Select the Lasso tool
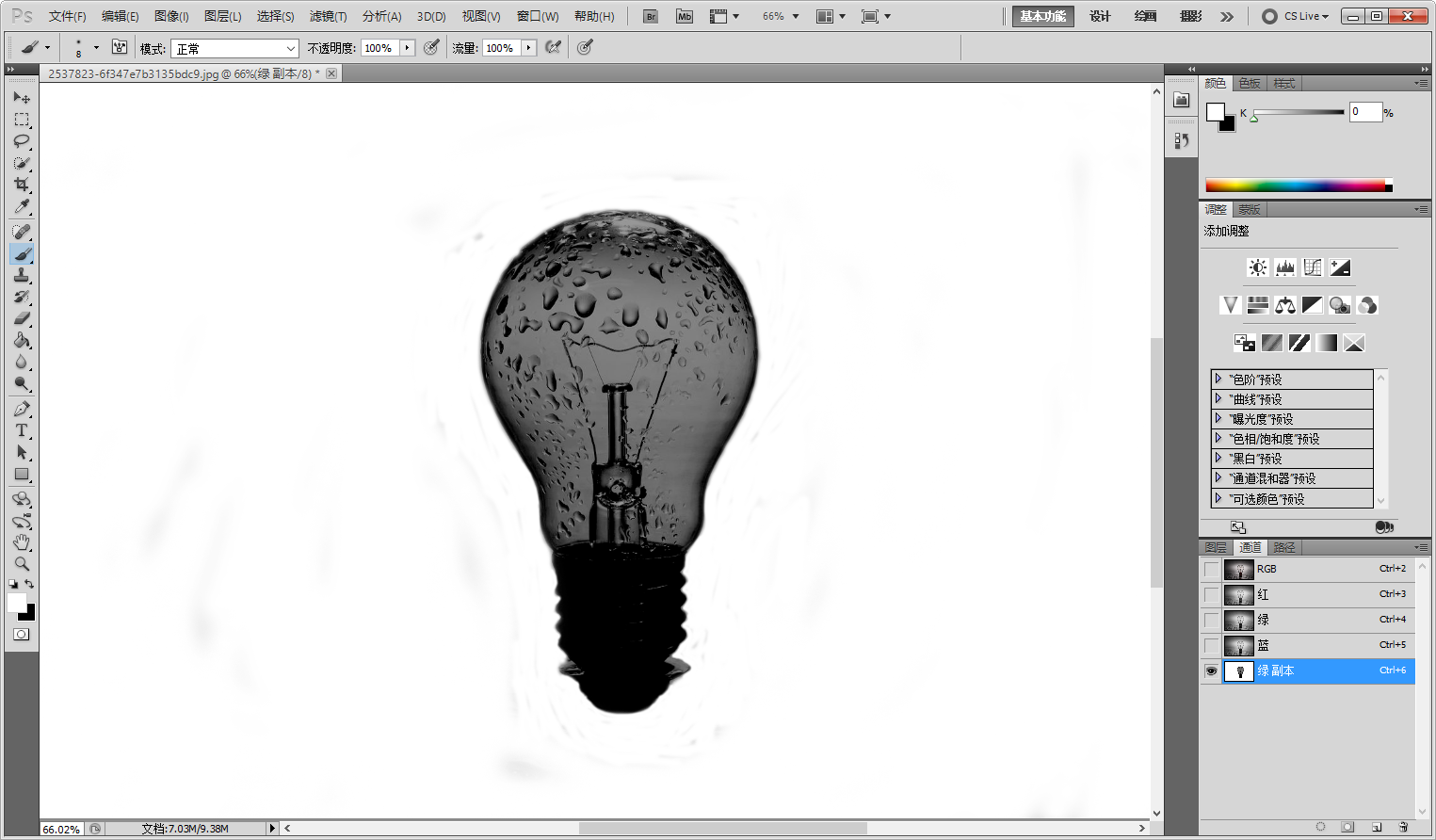The image size is (1436, 840). (22, 141)
